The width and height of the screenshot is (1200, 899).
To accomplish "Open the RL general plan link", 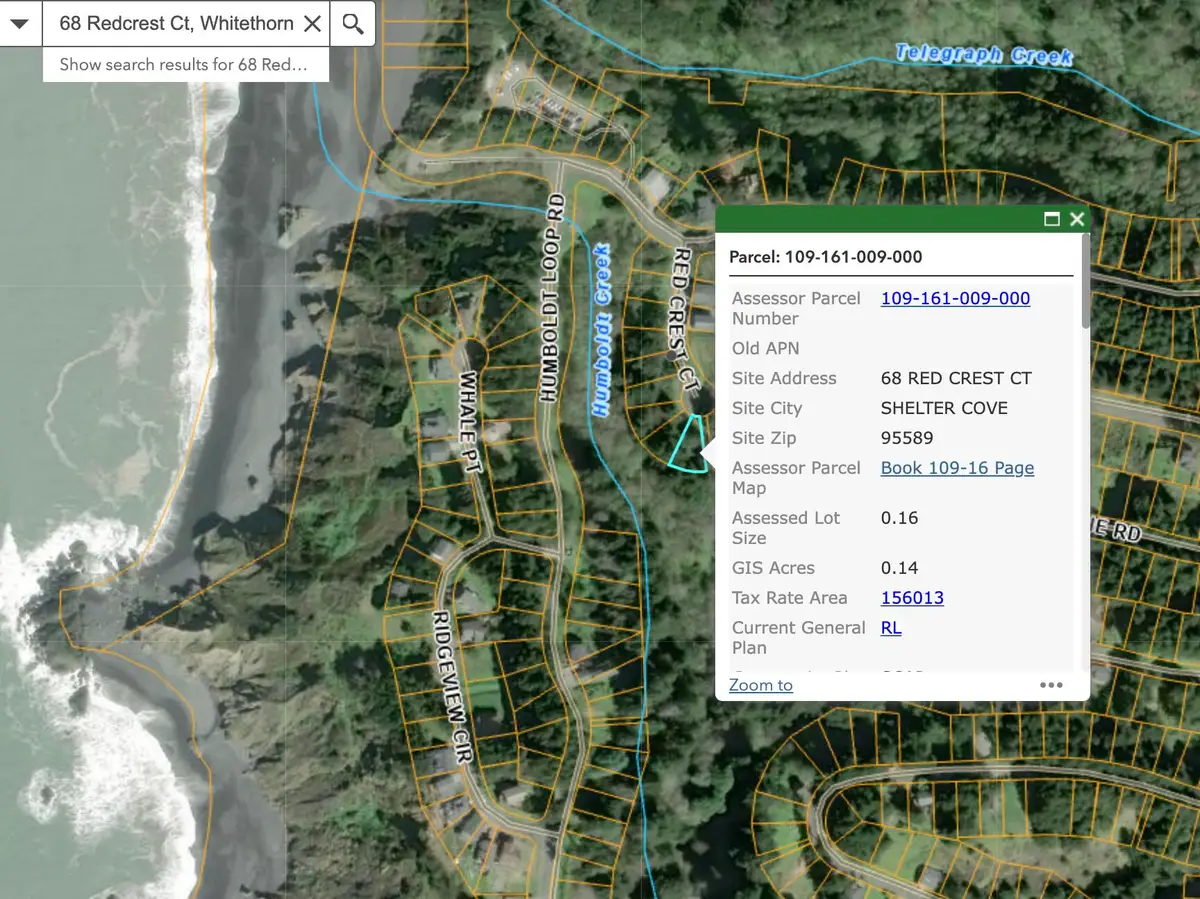I will pos(891,628).
